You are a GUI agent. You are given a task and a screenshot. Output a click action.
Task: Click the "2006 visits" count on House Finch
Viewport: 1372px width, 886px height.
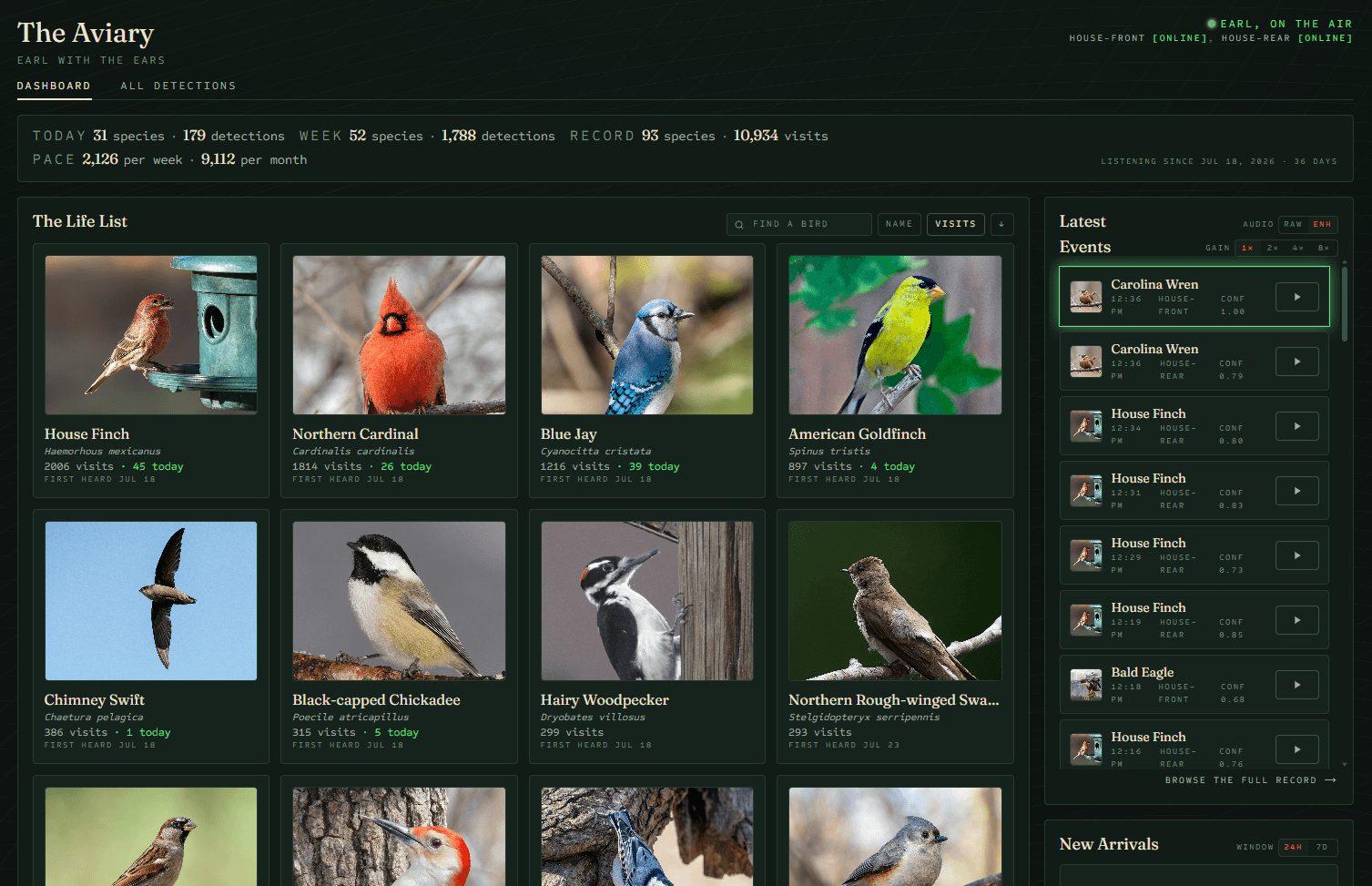tap(78, 466)
